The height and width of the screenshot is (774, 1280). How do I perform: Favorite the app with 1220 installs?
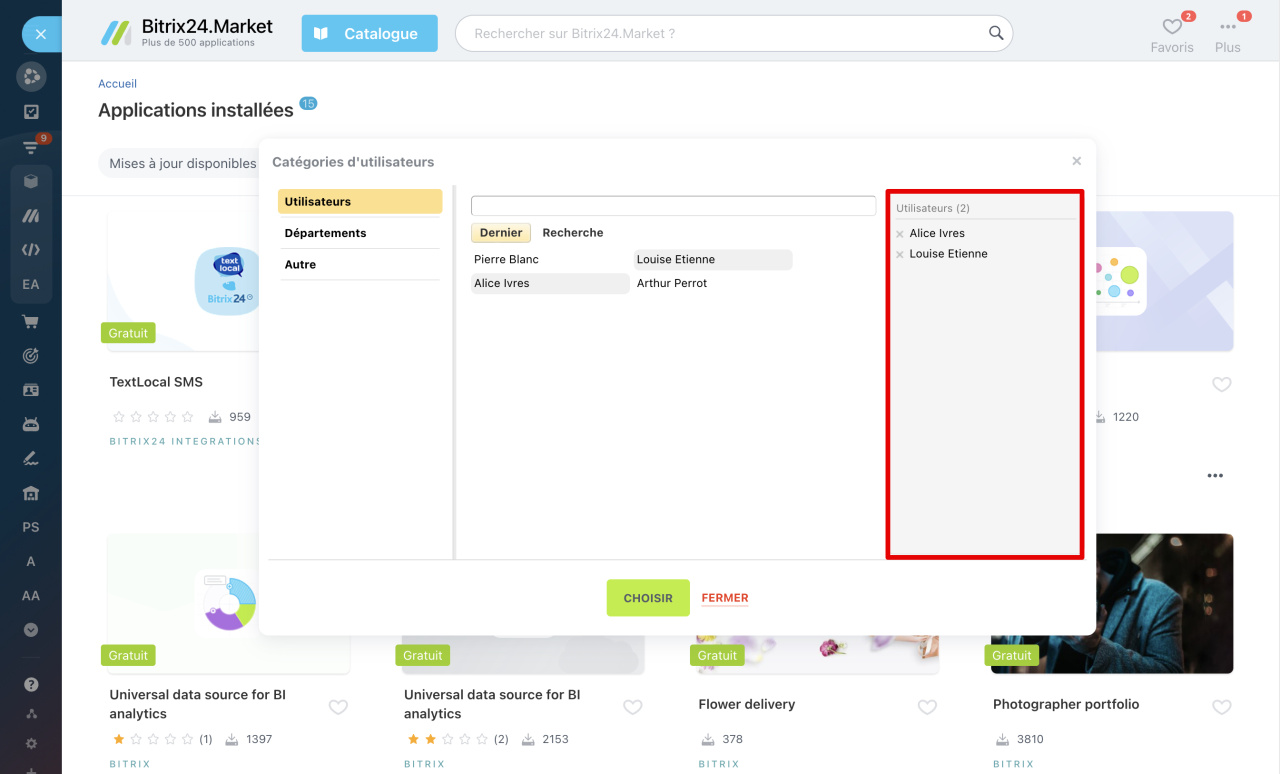[1222, 384]
